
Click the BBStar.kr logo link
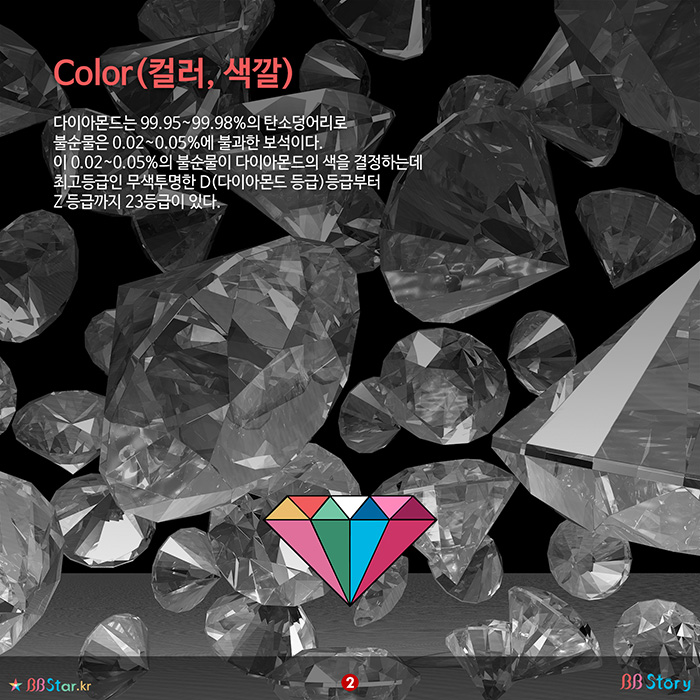tap(50, 684)
